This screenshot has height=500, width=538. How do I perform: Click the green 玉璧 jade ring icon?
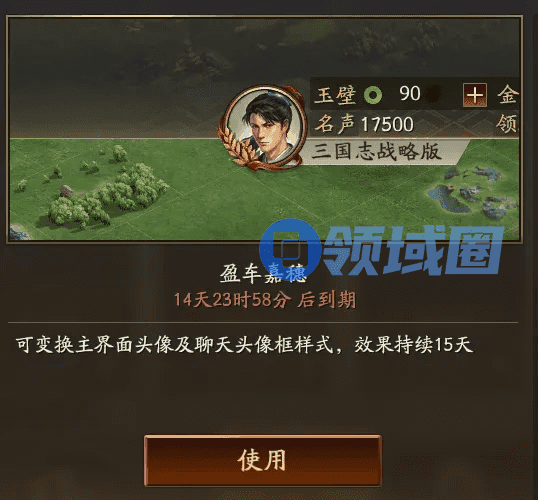point(373,95)
